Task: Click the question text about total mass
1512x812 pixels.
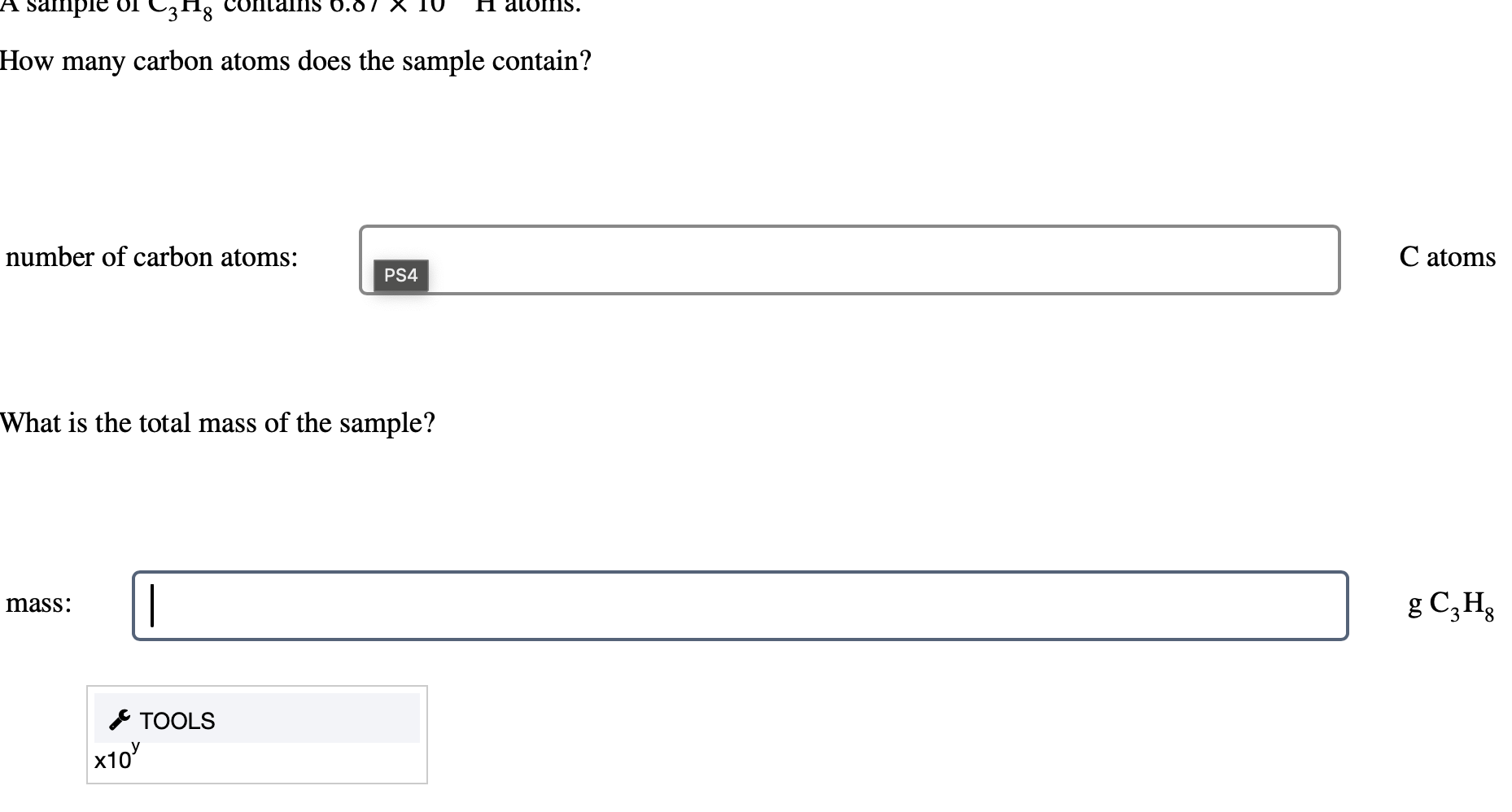Action: (216, 423)
